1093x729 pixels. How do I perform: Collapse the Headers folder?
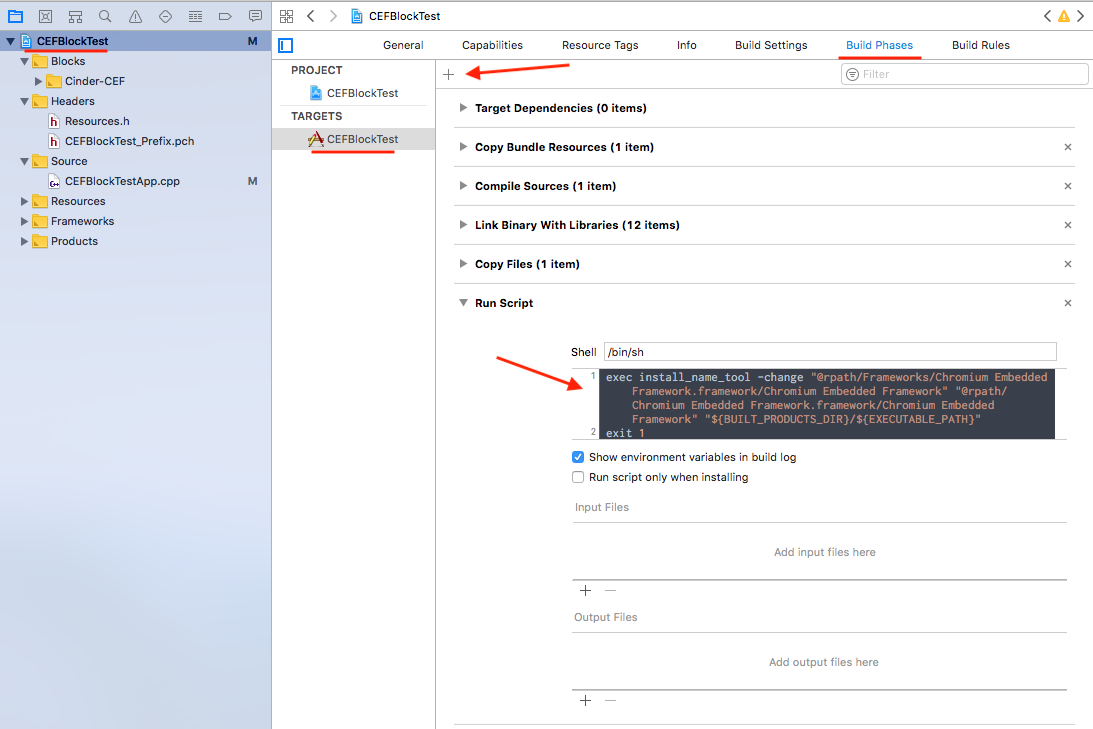coord(24,101)
